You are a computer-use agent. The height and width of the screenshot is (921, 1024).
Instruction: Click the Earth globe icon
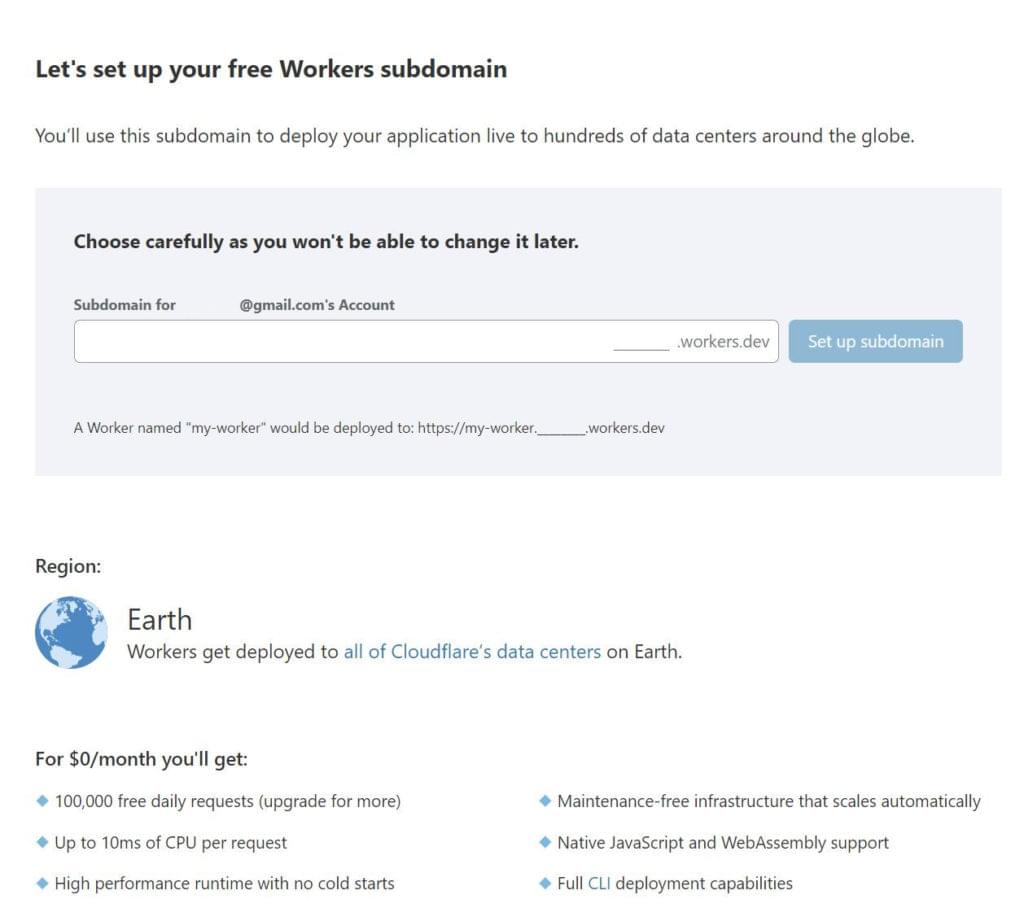(x=71, y=632)
